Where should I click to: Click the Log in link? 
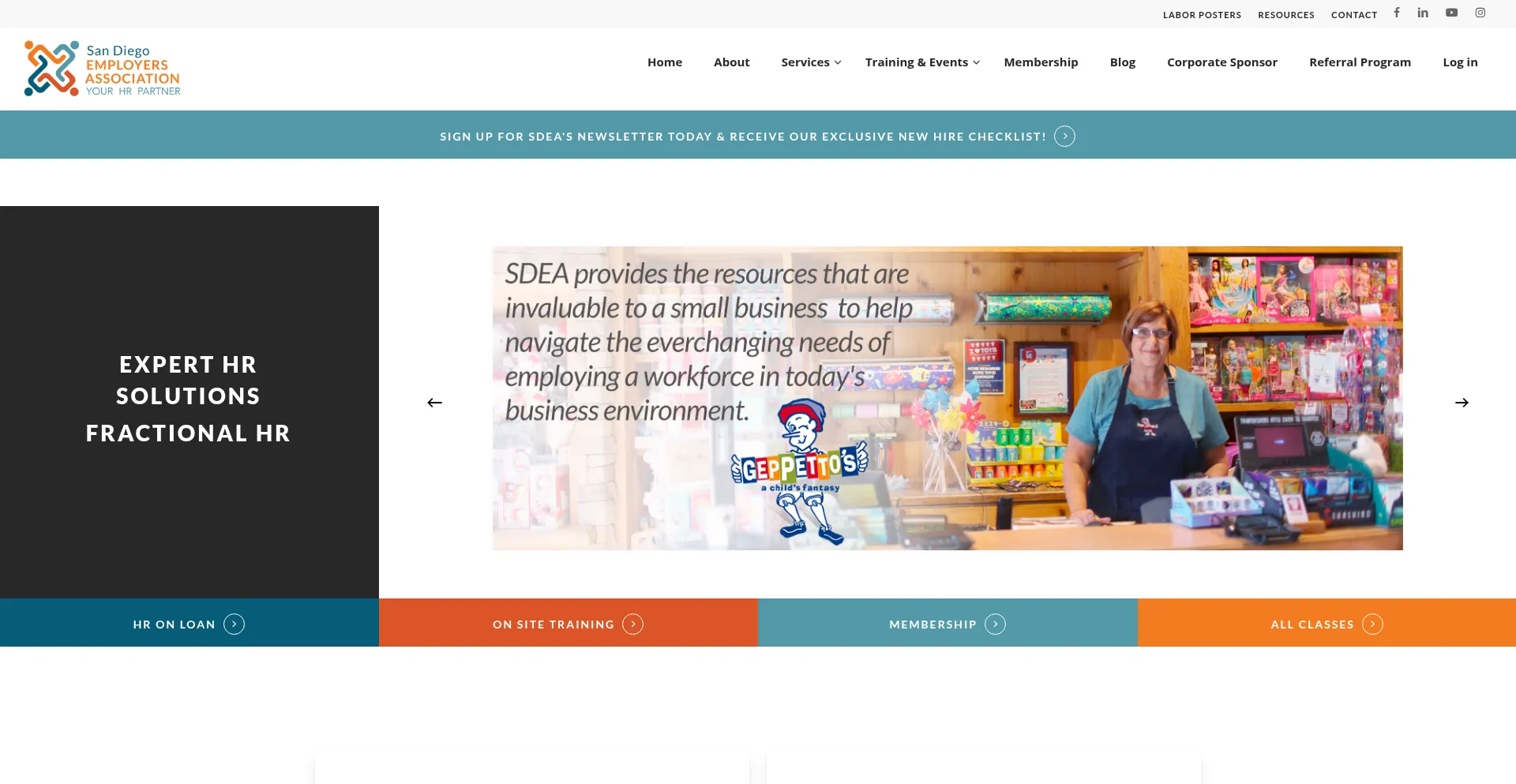click(1460, 62)
